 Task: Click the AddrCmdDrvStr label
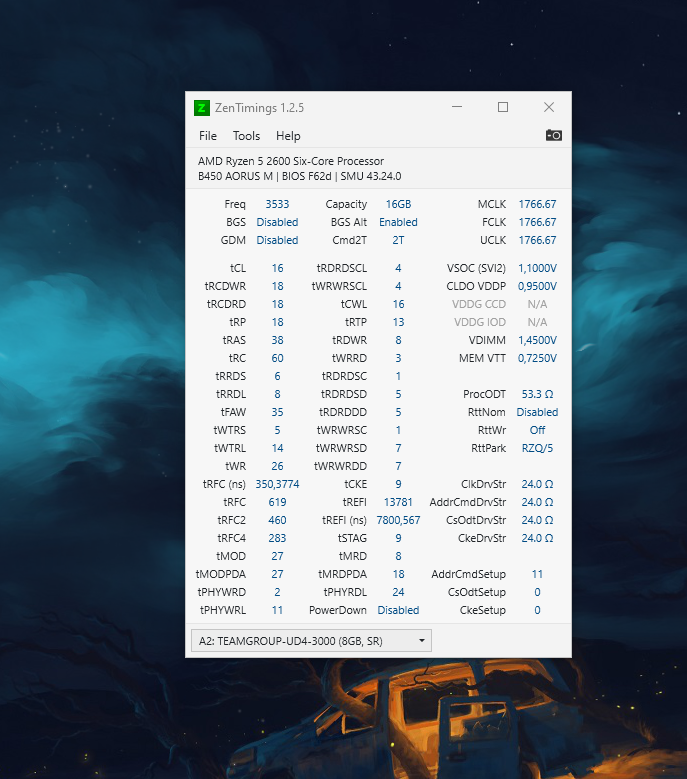(x=467, y=502)
